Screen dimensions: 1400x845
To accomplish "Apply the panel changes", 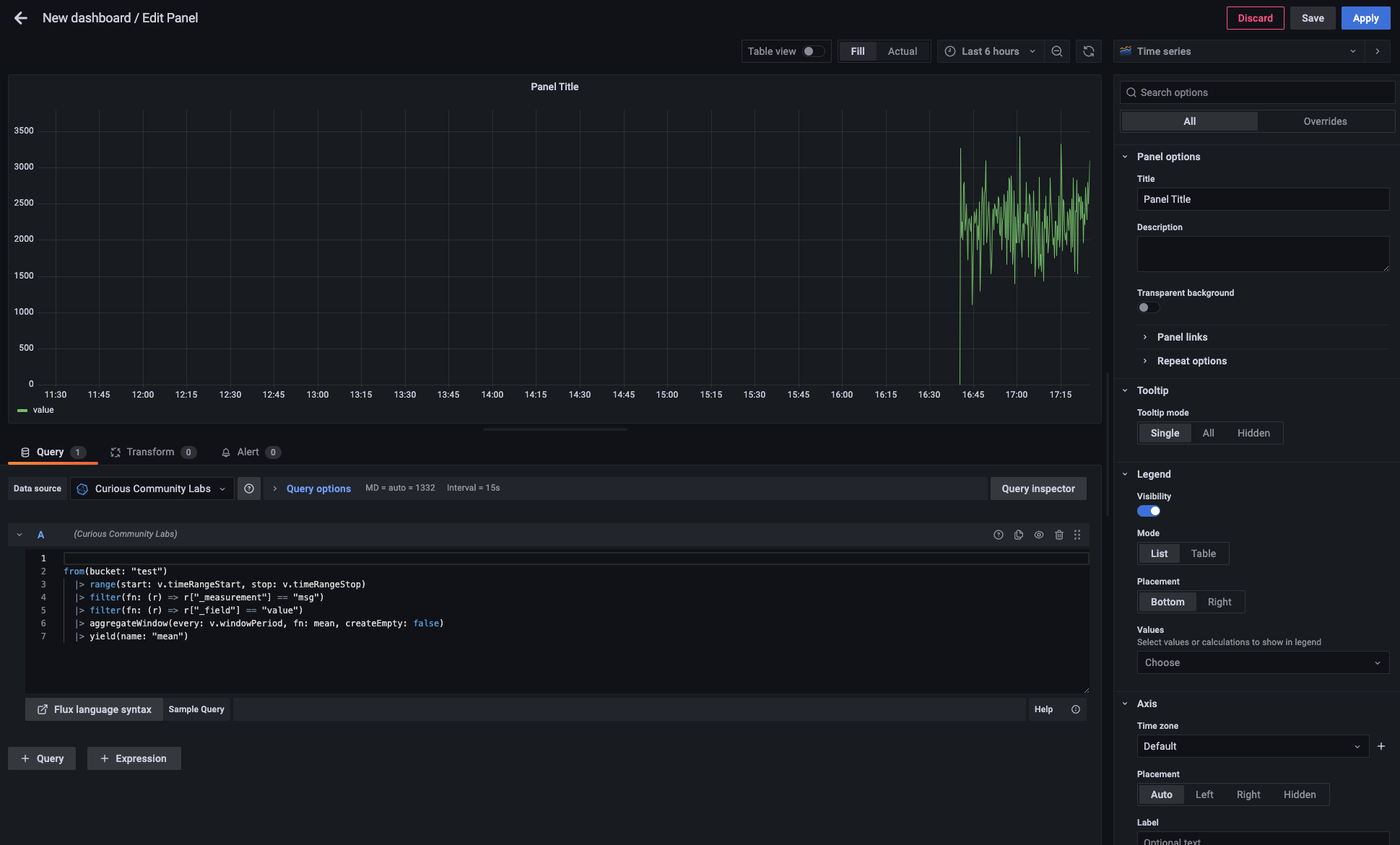I will coord(1365,17).
